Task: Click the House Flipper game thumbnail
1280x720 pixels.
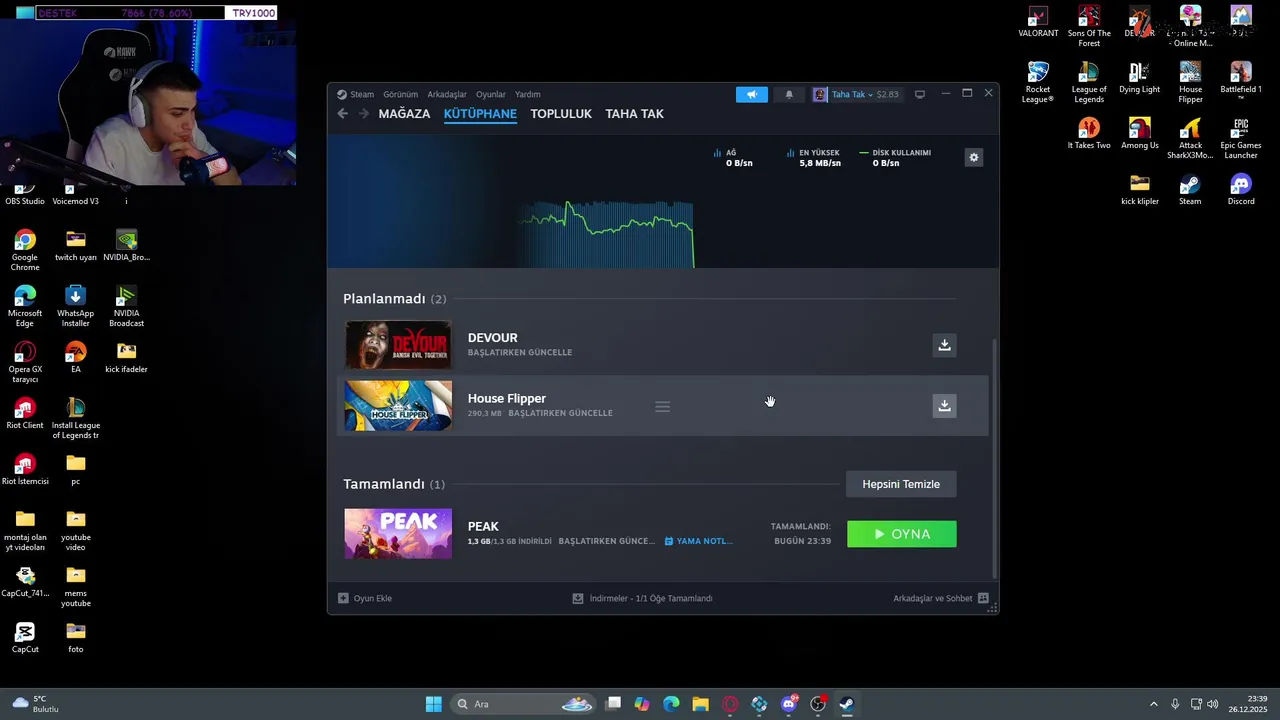Action: (x=398, y=405)
